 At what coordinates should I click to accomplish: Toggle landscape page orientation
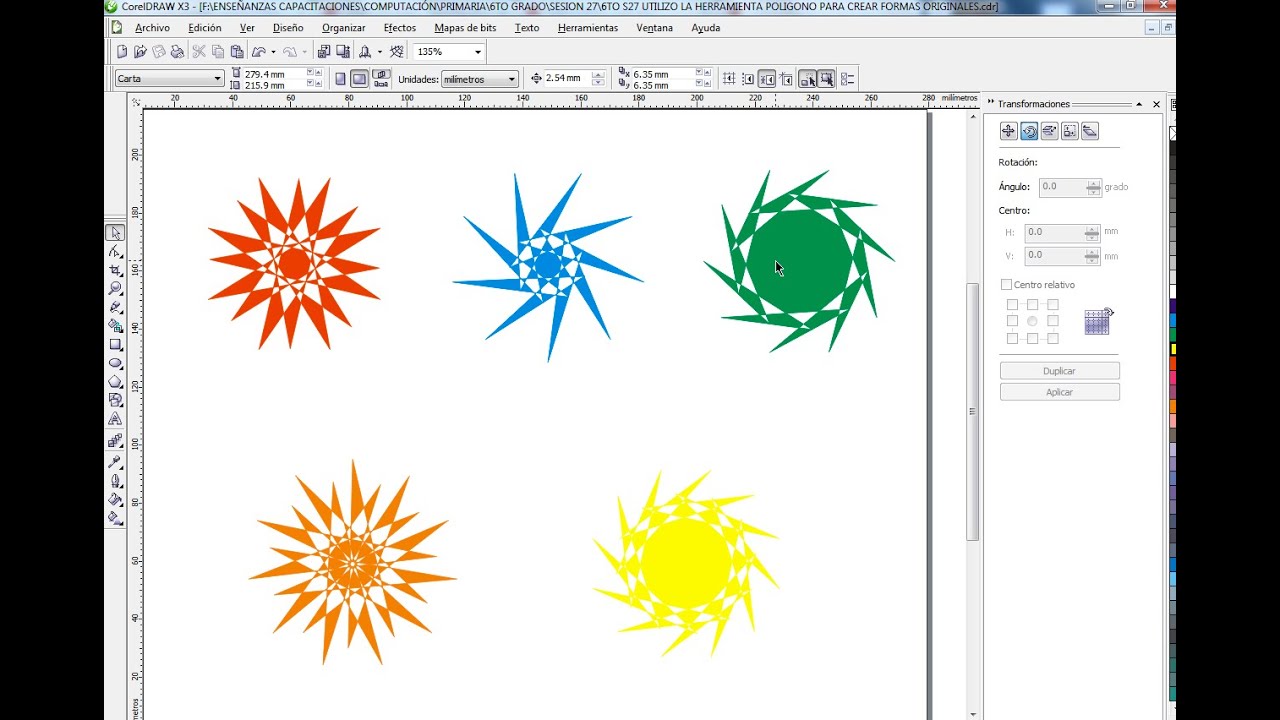pos(359,79)
